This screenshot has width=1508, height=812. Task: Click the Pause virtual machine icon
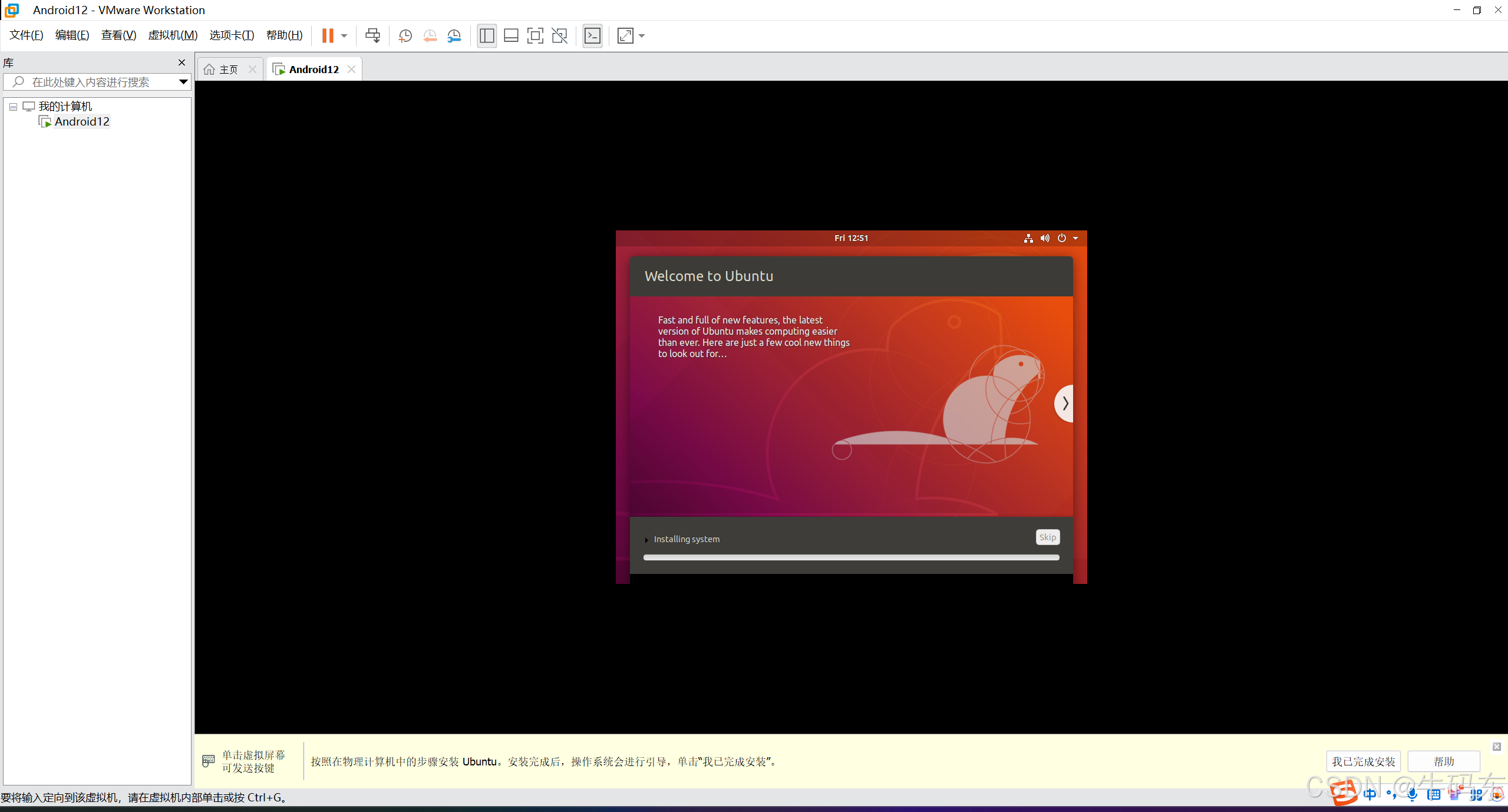(328, 36)
